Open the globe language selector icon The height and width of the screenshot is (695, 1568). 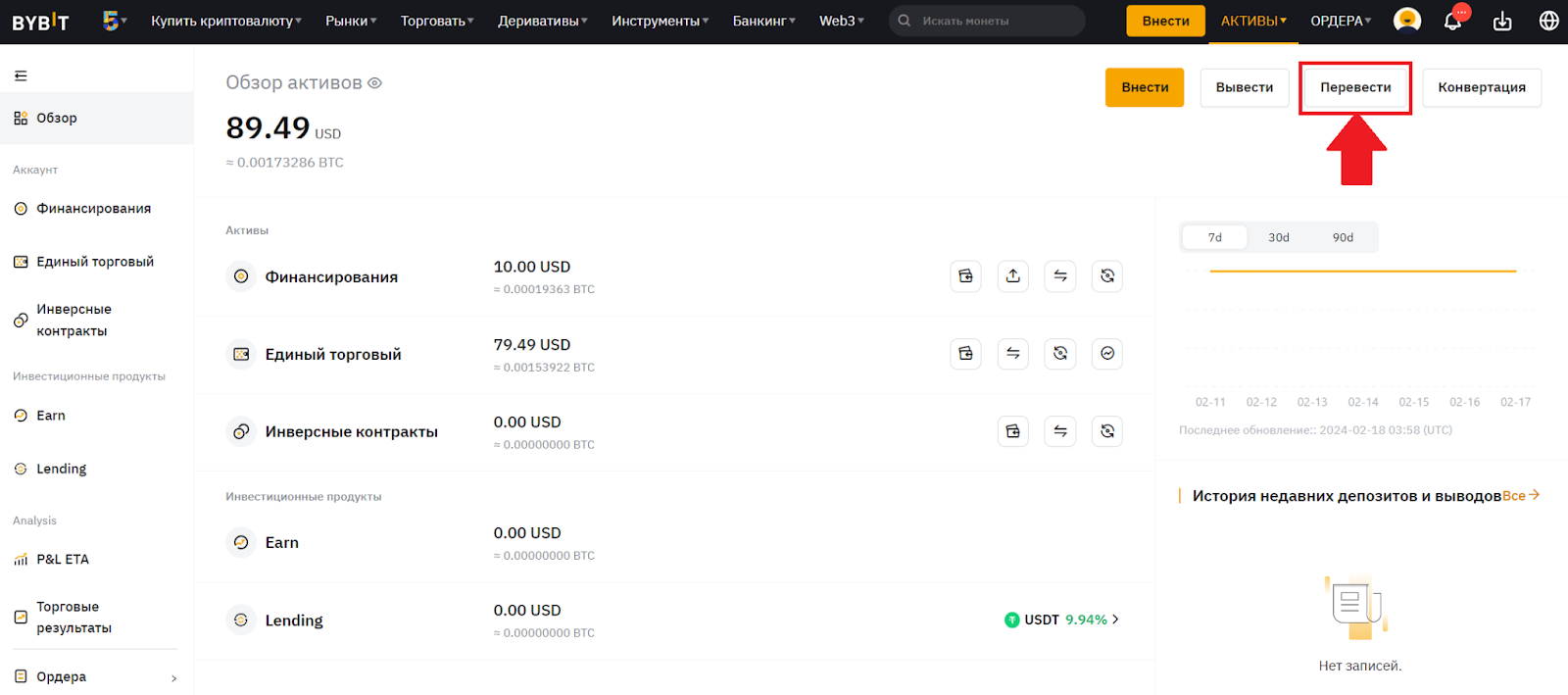(1548, 21)
